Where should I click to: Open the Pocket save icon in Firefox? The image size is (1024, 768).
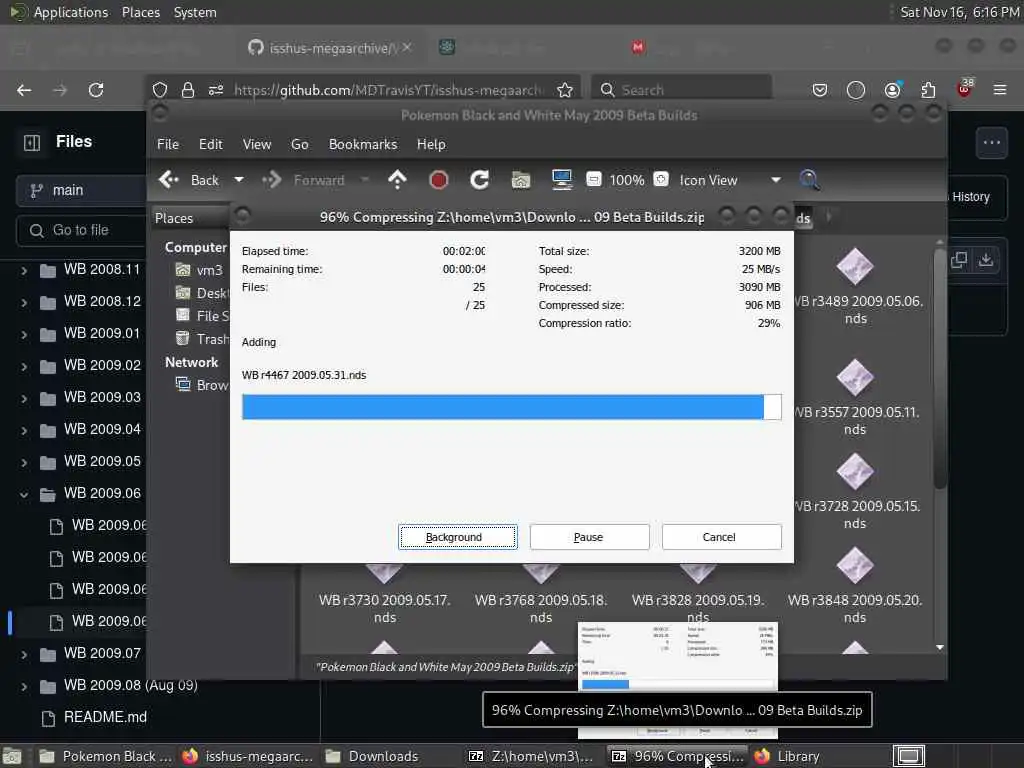tap(820, 90)
